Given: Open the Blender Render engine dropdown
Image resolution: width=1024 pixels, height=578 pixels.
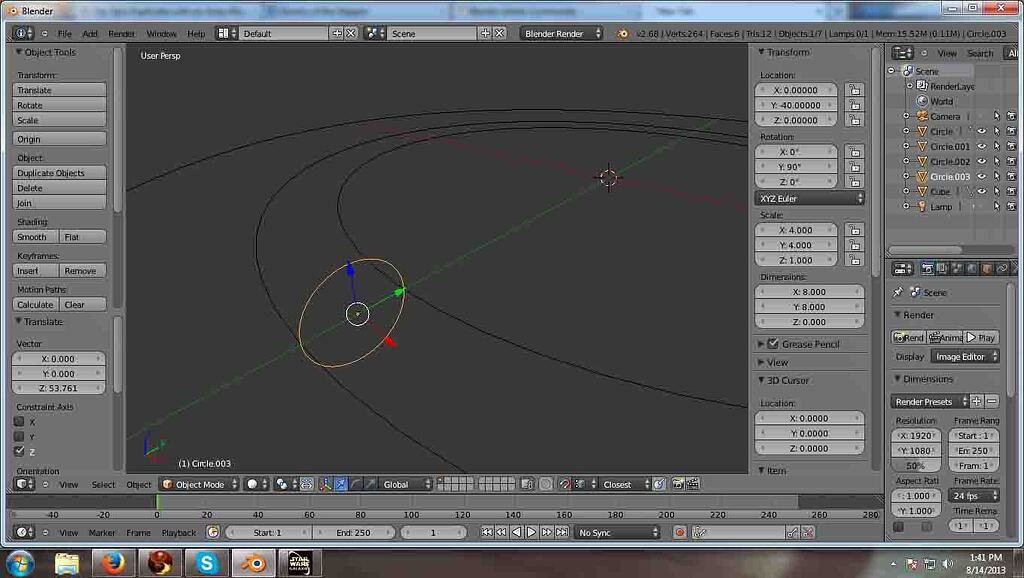Looking at the screenshot, I should [x=562, y=33].
